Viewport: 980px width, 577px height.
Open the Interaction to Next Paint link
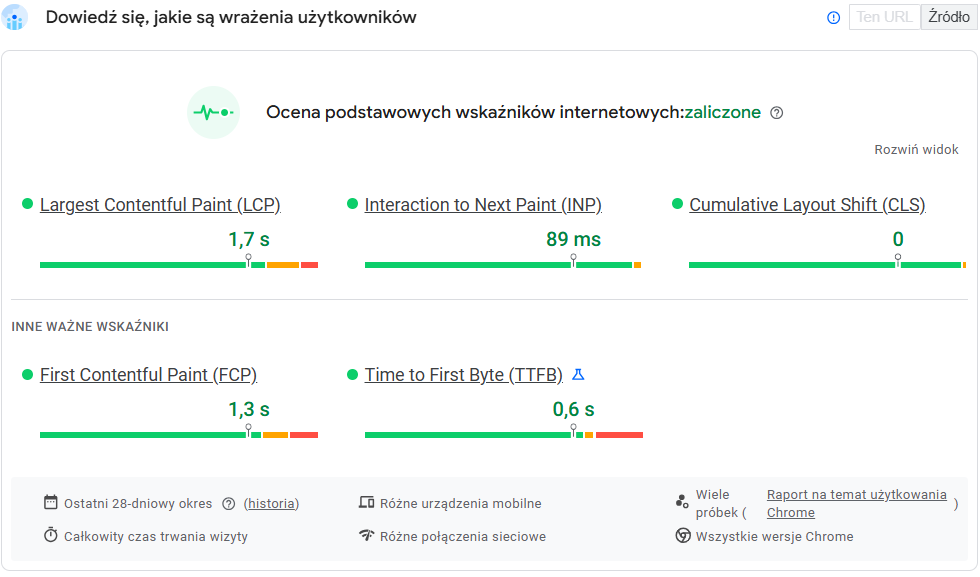pyautogui.click(x=484, y=204)
